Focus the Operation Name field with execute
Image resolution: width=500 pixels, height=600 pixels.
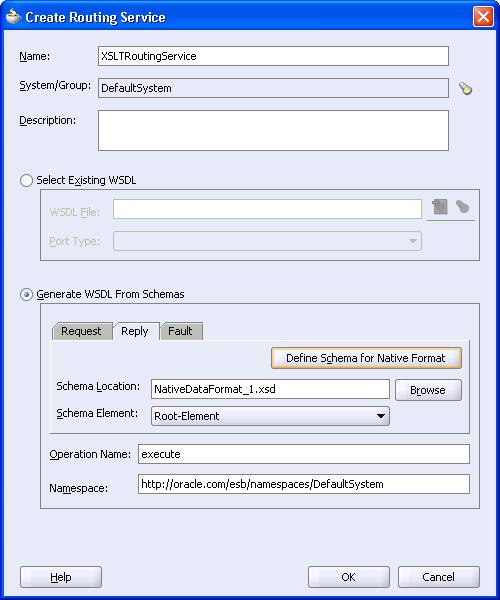click(304, 454)
